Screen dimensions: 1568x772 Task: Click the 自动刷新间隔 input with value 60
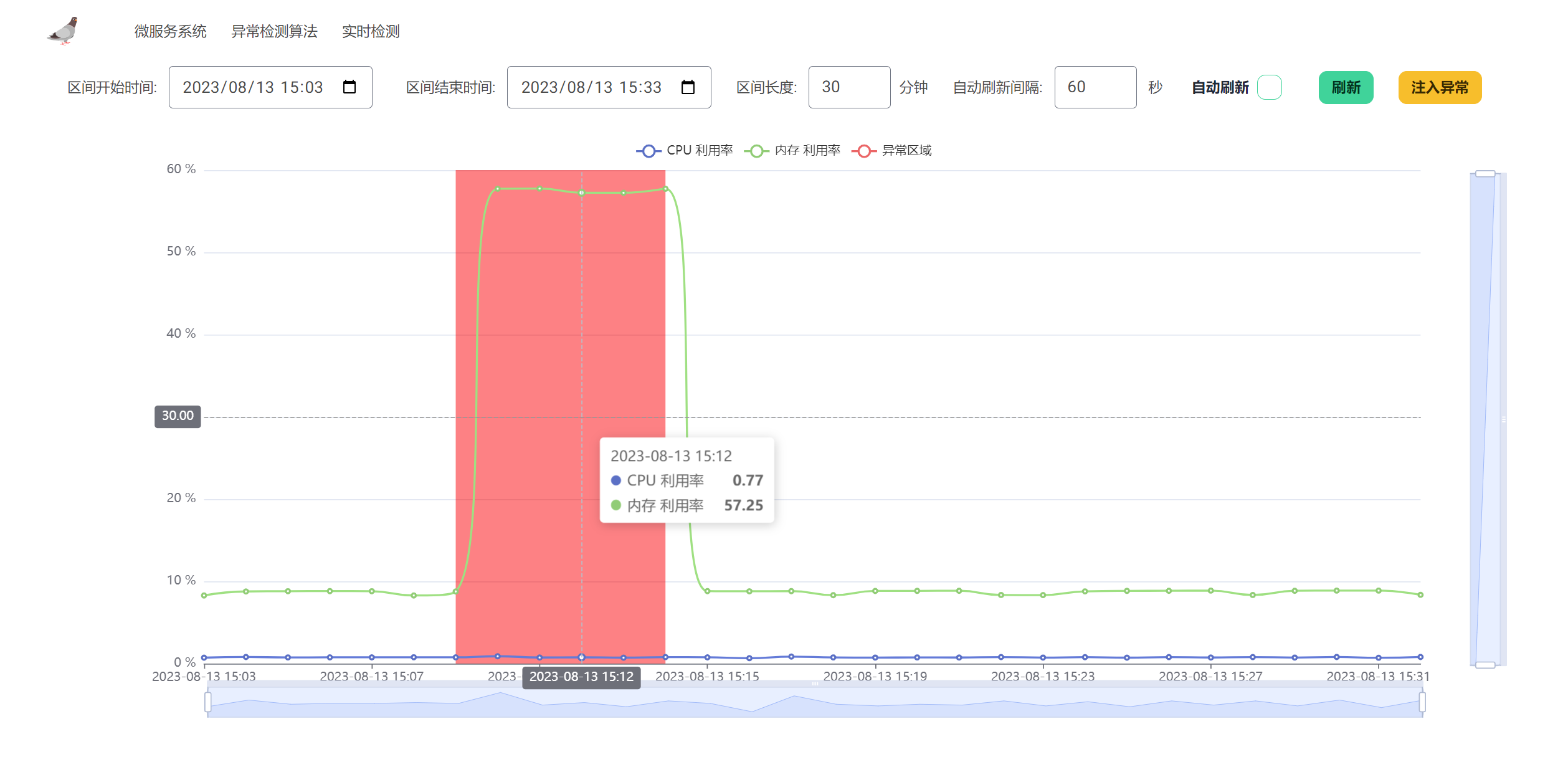coord(1095,87)
